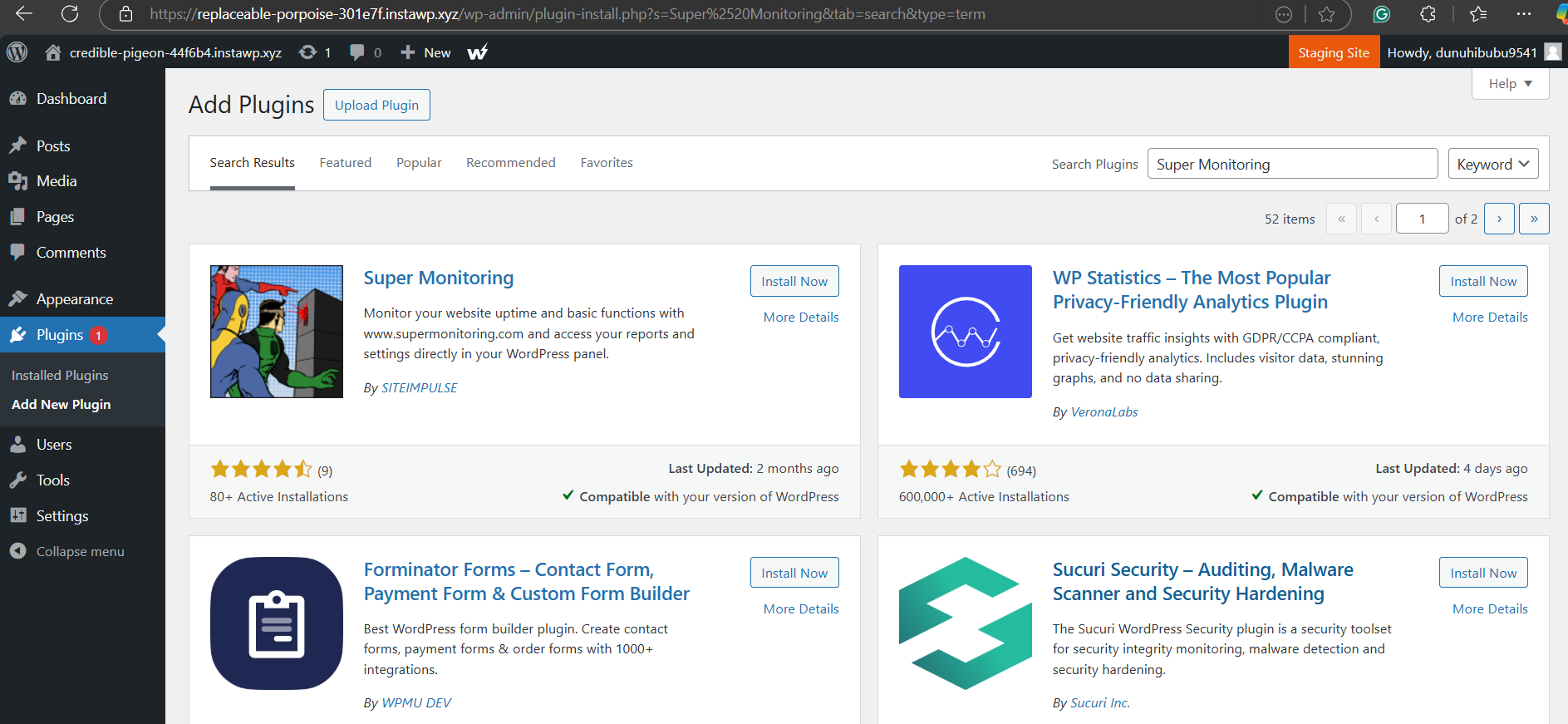Open More Details for WP Statistics
The width and height of the screenshot is (1568, 724).
click(x=1490, y=318)
